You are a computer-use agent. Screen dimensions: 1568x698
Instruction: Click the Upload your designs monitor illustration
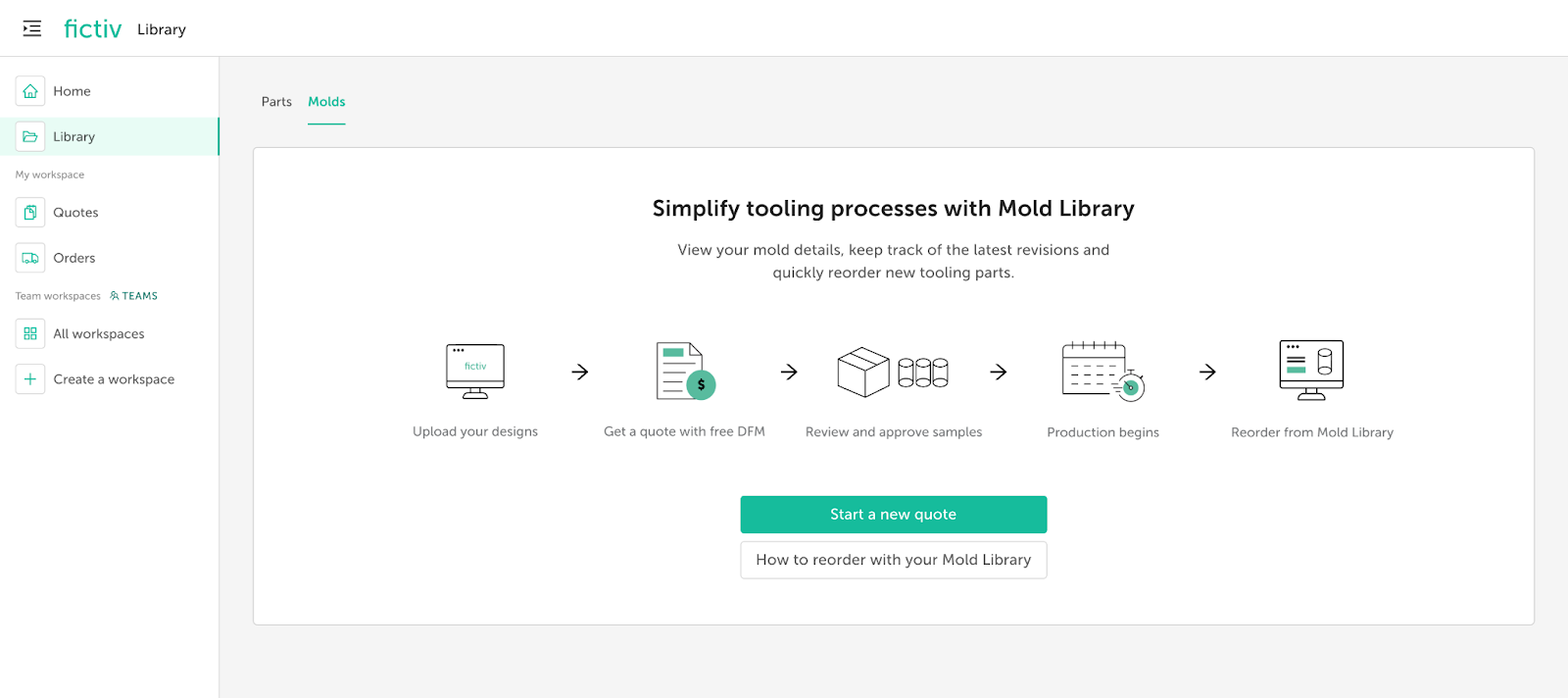(x=475, y=372)
